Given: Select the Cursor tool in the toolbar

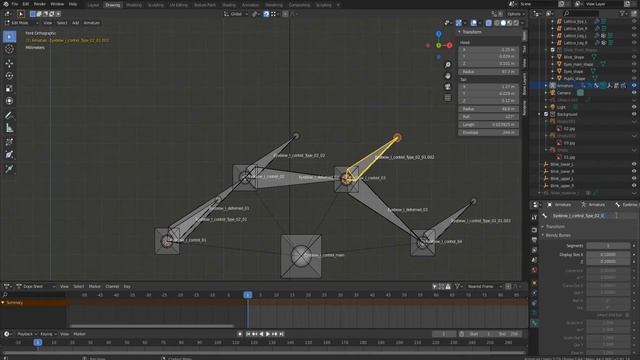Looking at the screenshot, I should coord(9,49).
